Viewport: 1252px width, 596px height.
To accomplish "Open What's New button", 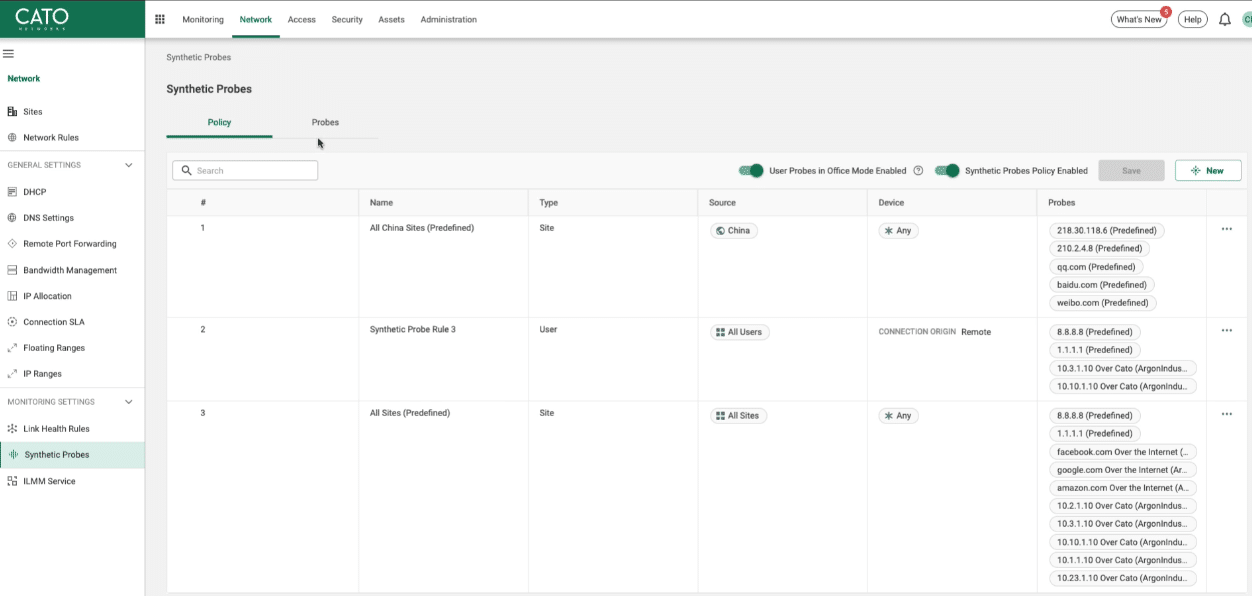I will (x=1139, y=19).
